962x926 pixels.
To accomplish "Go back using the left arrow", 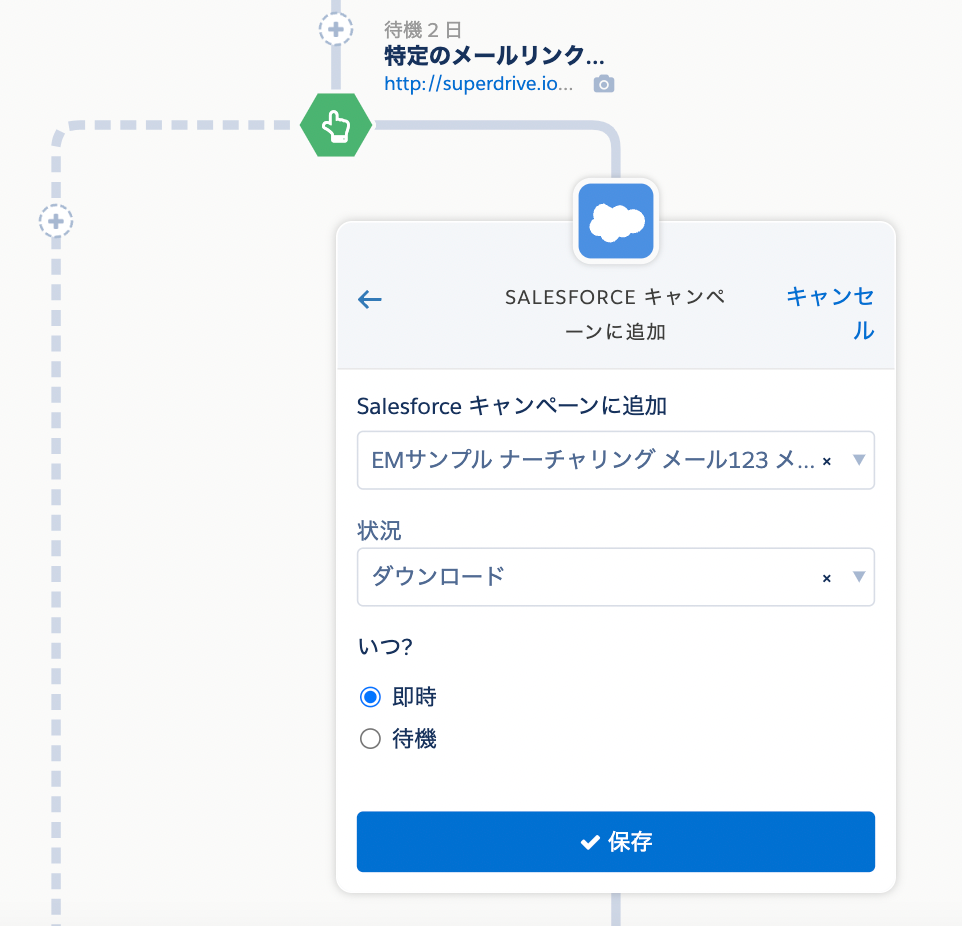I will [369, 299].
